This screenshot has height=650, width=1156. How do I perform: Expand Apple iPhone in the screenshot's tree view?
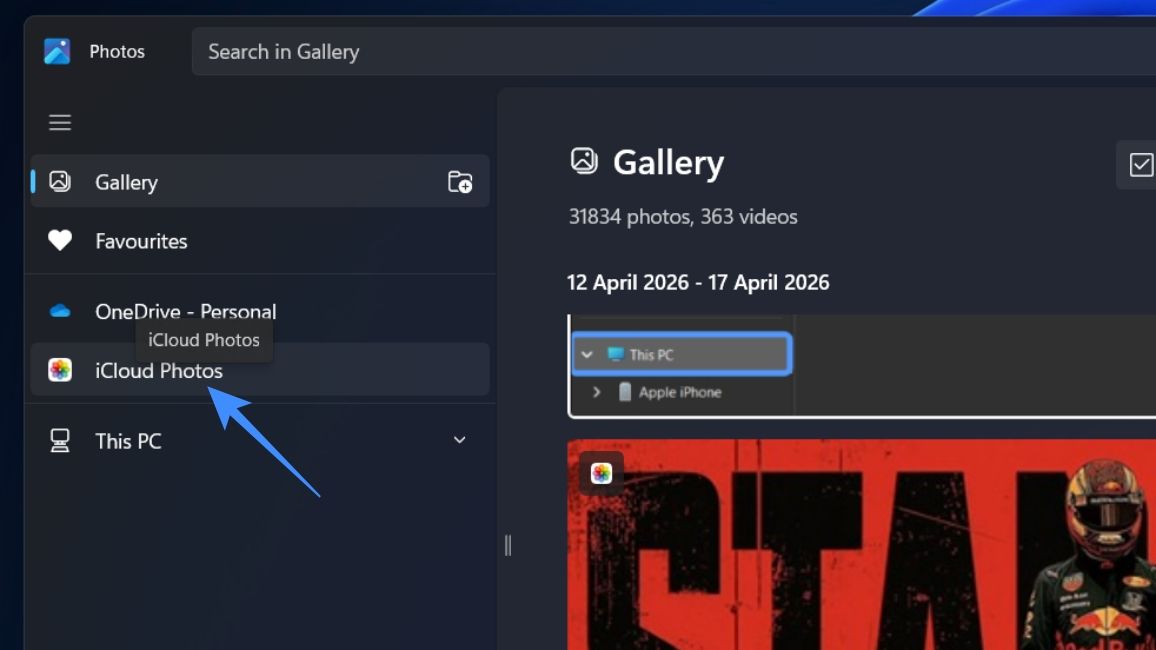[597, 392]
